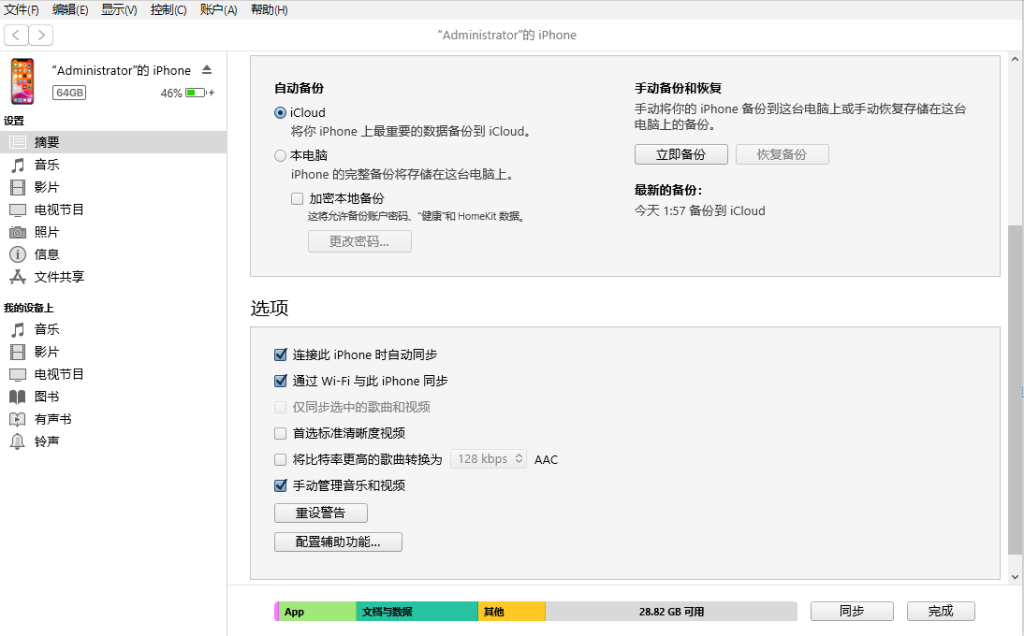Eject the Administrator iPhone
This screenshot has width=1024, height=636.
pyautogui.click(x=207, y=70)
